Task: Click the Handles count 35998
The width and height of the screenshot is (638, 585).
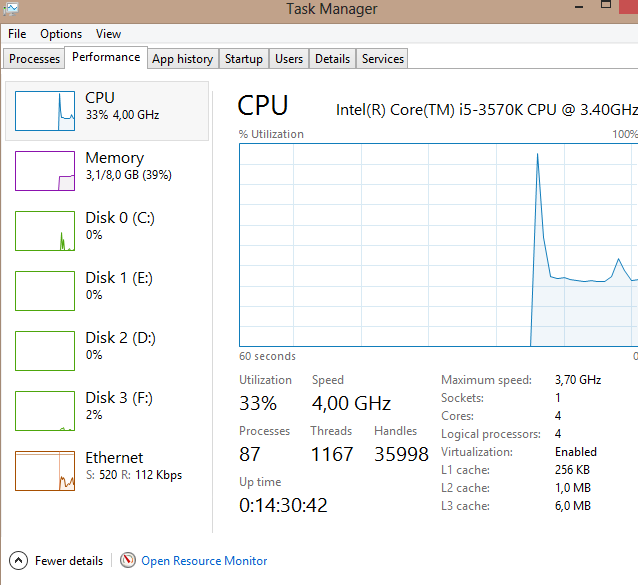Action: pos(401,454)
